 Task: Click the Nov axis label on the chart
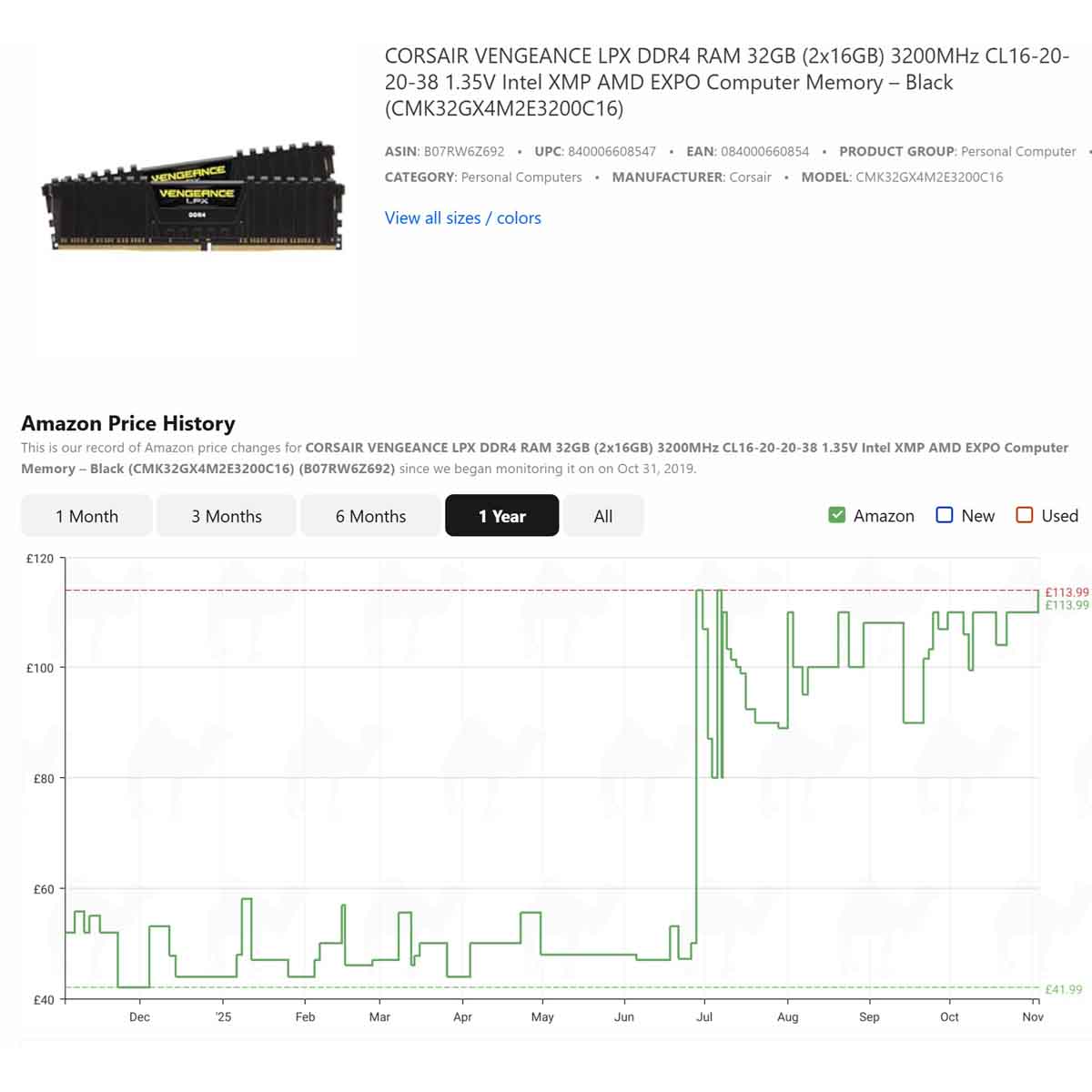[x=1033, y=1016]
